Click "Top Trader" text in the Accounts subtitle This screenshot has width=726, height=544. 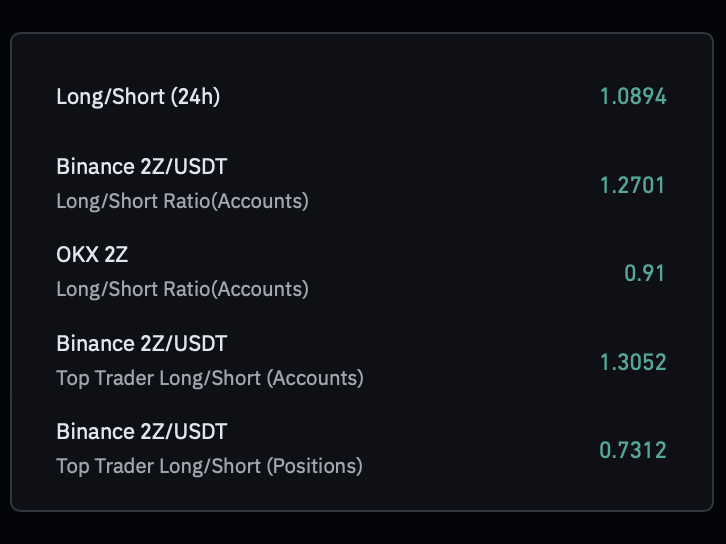click(x=96, y=378)
